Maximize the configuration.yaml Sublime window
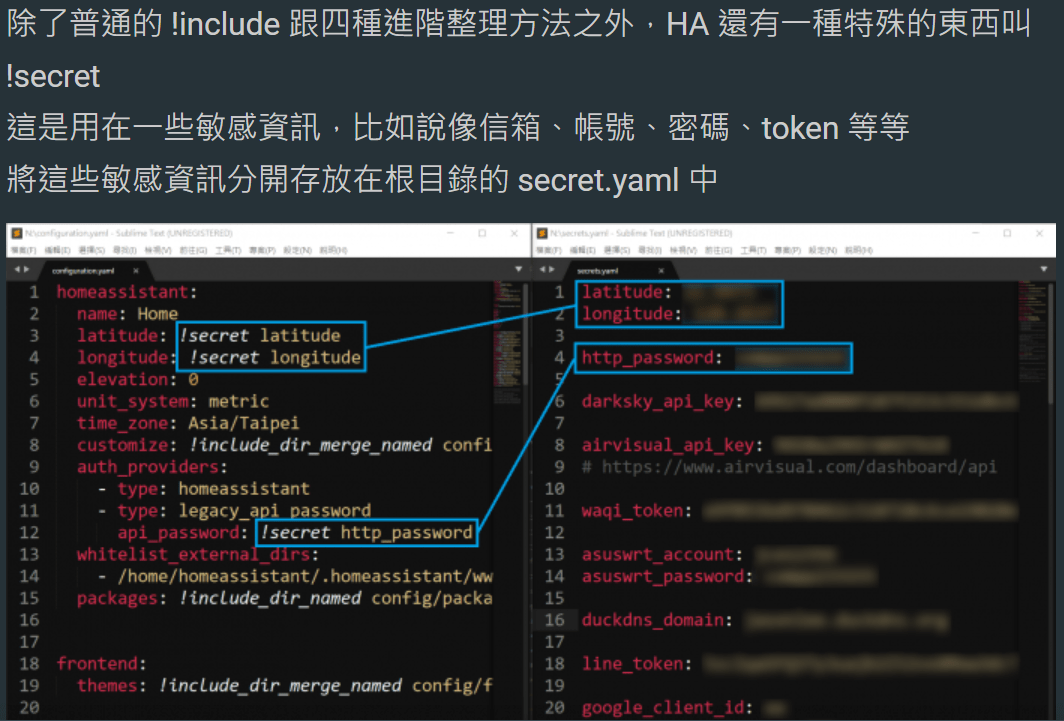Viewport: 1064px width, 721px height. click(482, 233)
